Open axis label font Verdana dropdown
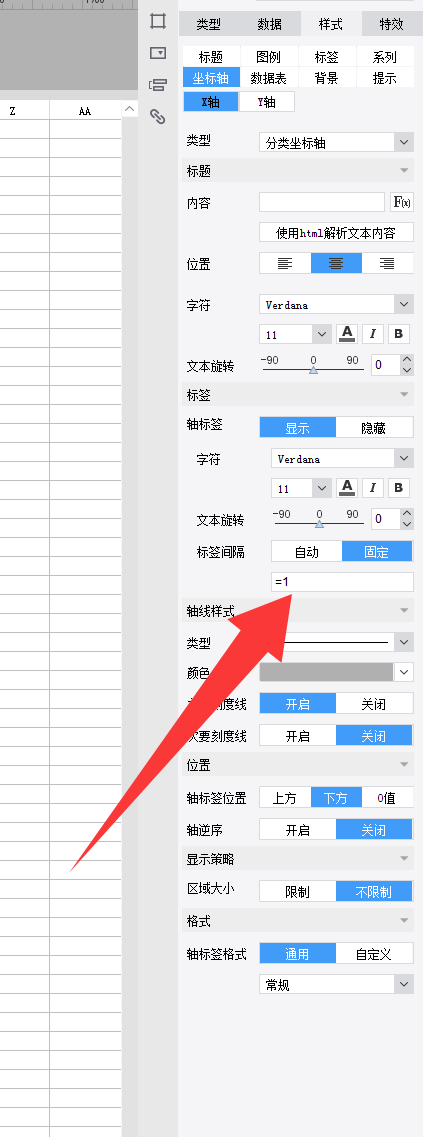 [342, 458]
